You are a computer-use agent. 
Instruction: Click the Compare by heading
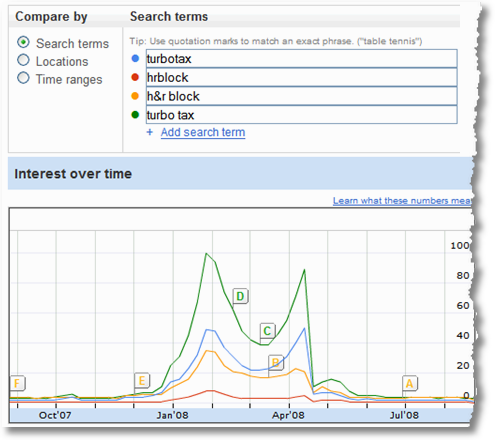[x=51, y=17]
